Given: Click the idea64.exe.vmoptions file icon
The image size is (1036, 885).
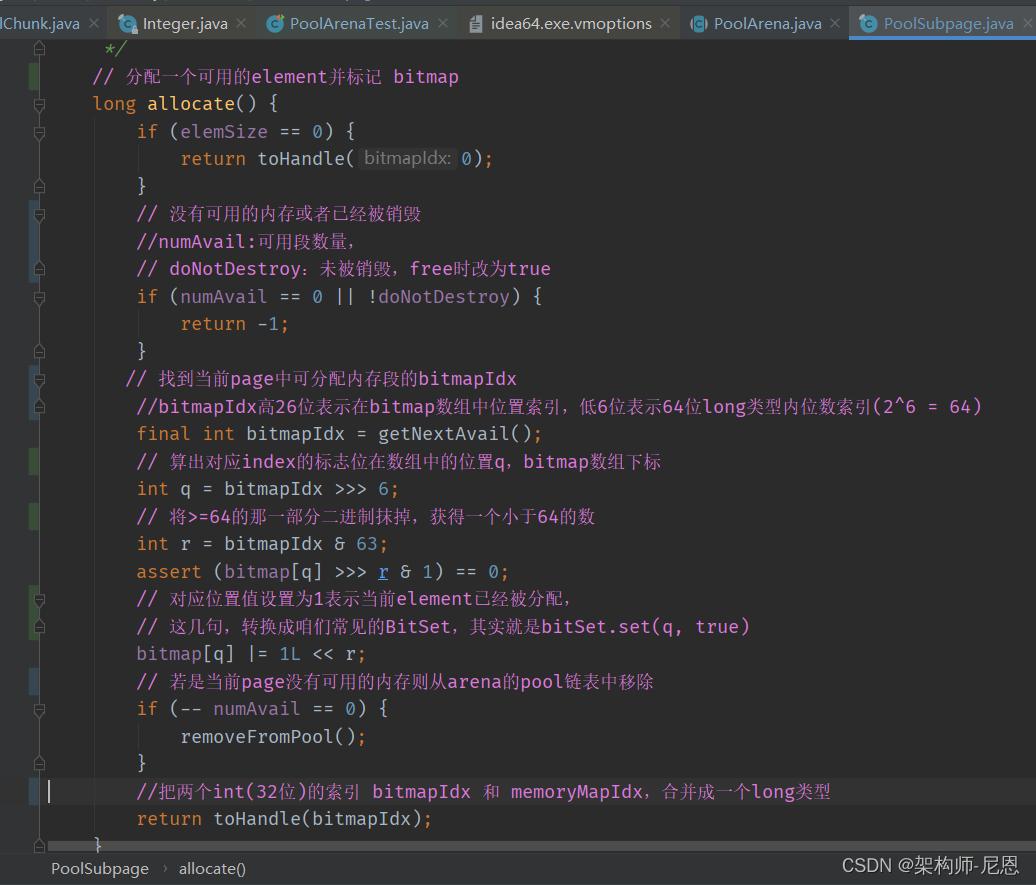Looking at the screenshot, I should pos(476,23).
